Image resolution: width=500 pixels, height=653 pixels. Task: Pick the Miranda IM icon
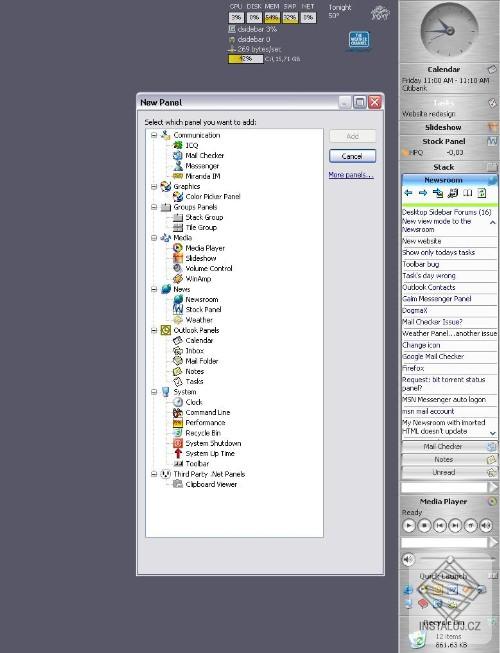coord(178,176)
